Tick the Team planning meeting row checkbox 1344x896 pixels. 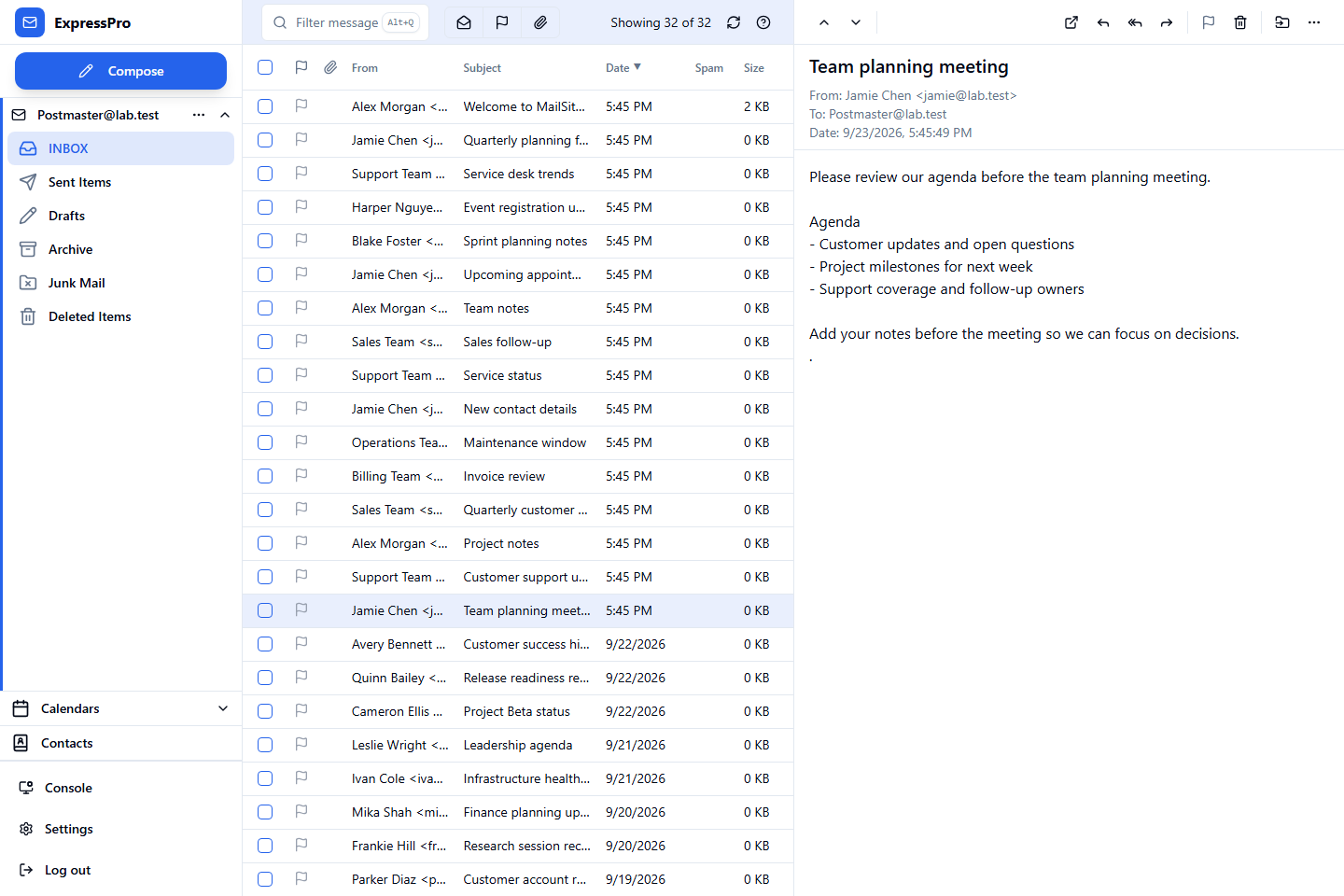click(265, 610)
